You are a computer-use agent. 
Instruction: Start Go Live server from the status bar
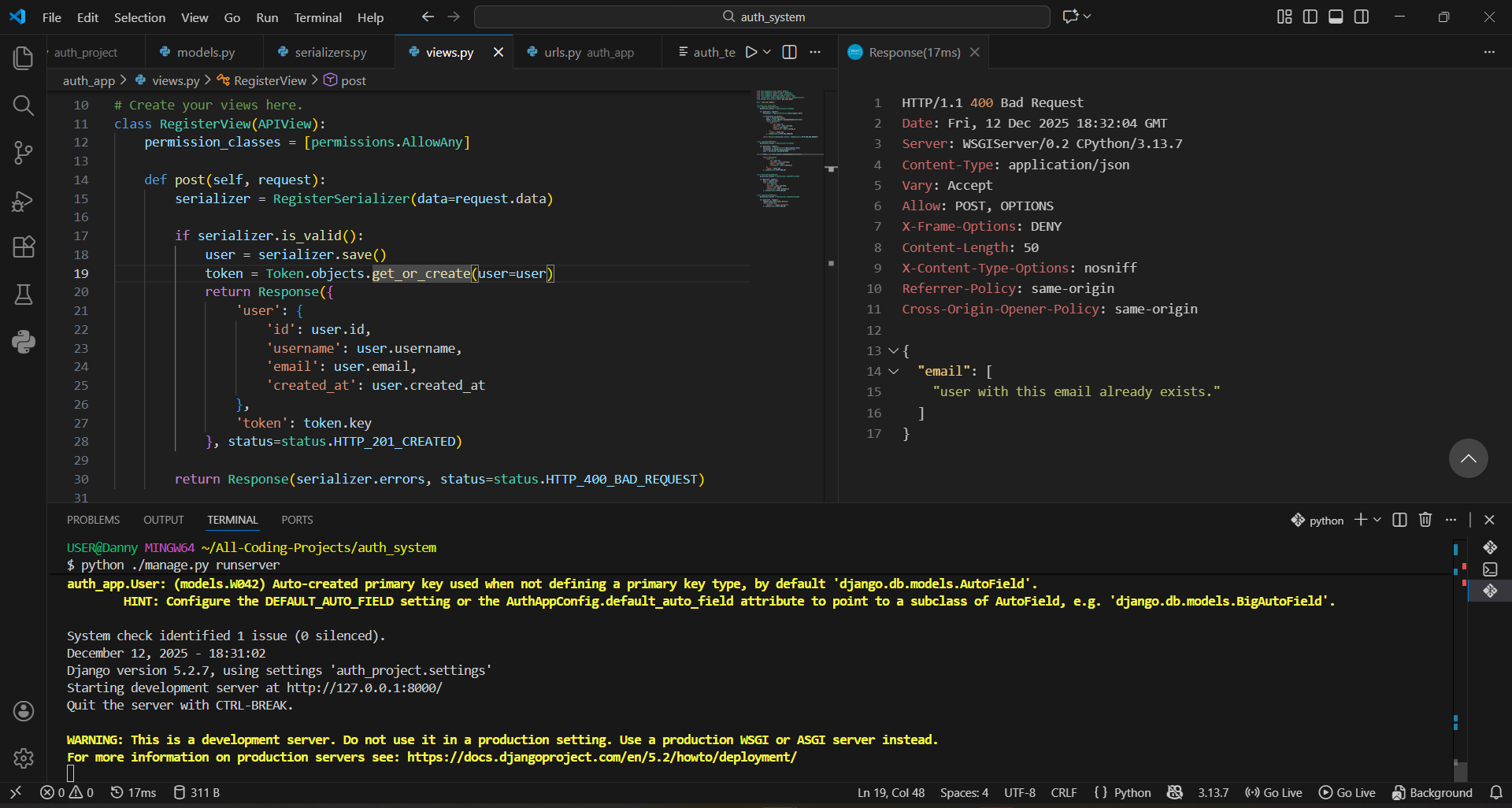pos(1273,792)
